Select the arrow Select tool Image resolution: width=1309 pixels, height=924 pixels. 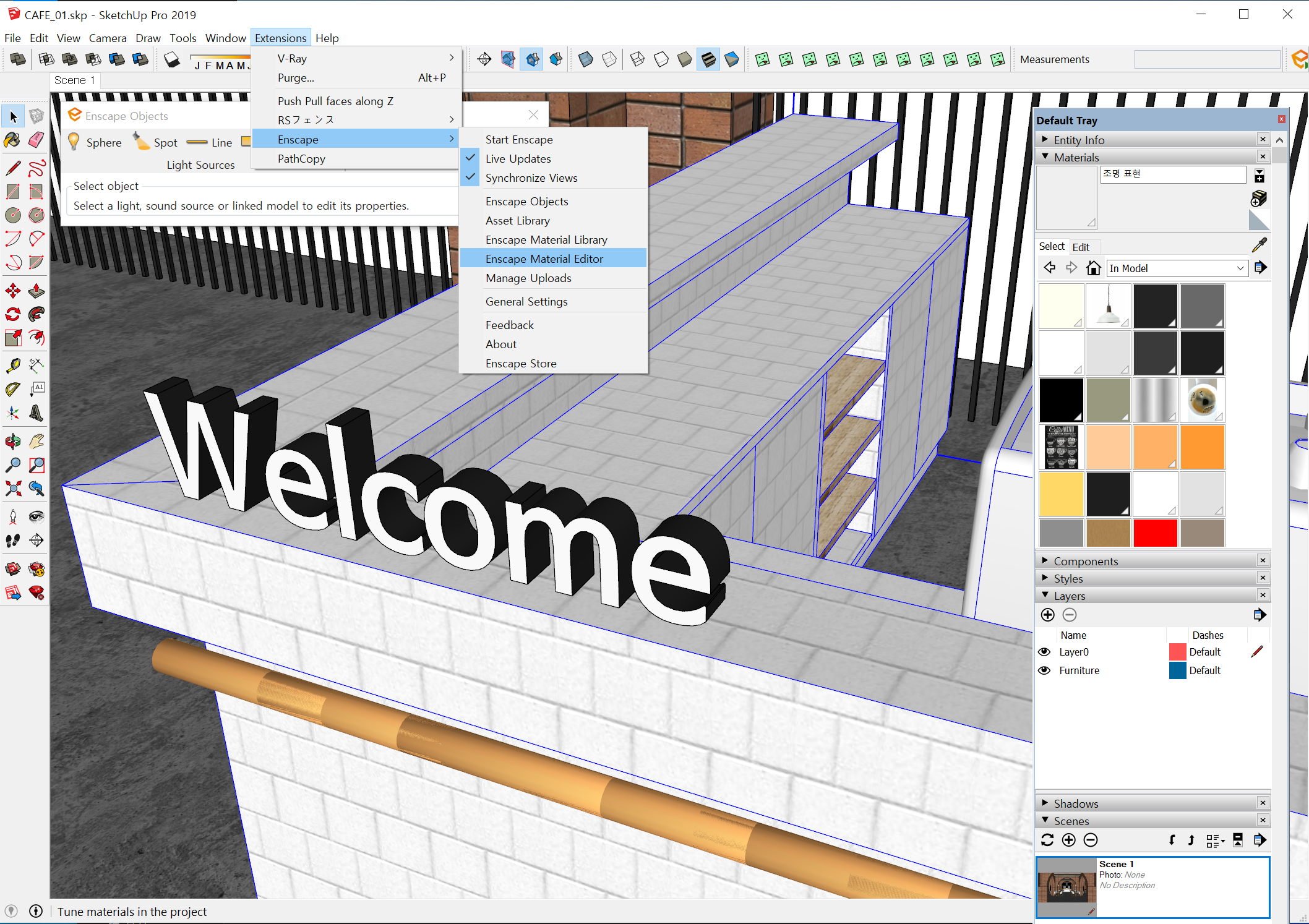13,116
